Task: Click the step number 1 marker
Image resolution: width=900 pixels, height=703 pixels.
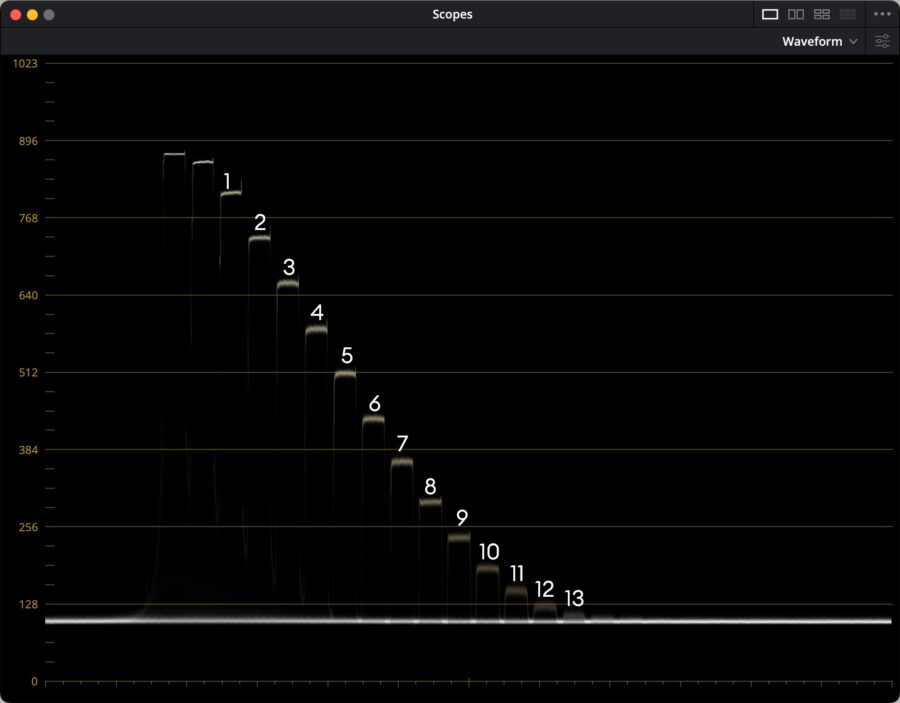Action: coord(227,181)
